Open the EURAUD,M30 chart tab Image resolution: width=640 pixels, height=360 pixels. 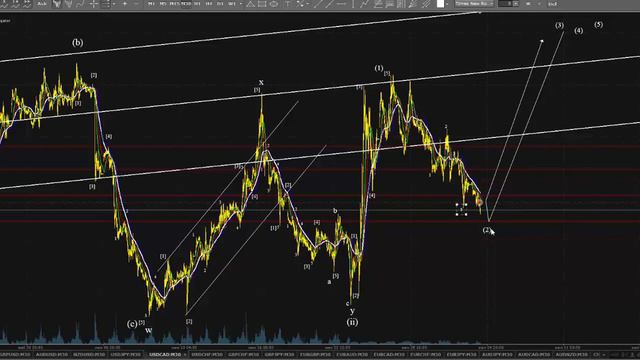coord(352,355)
